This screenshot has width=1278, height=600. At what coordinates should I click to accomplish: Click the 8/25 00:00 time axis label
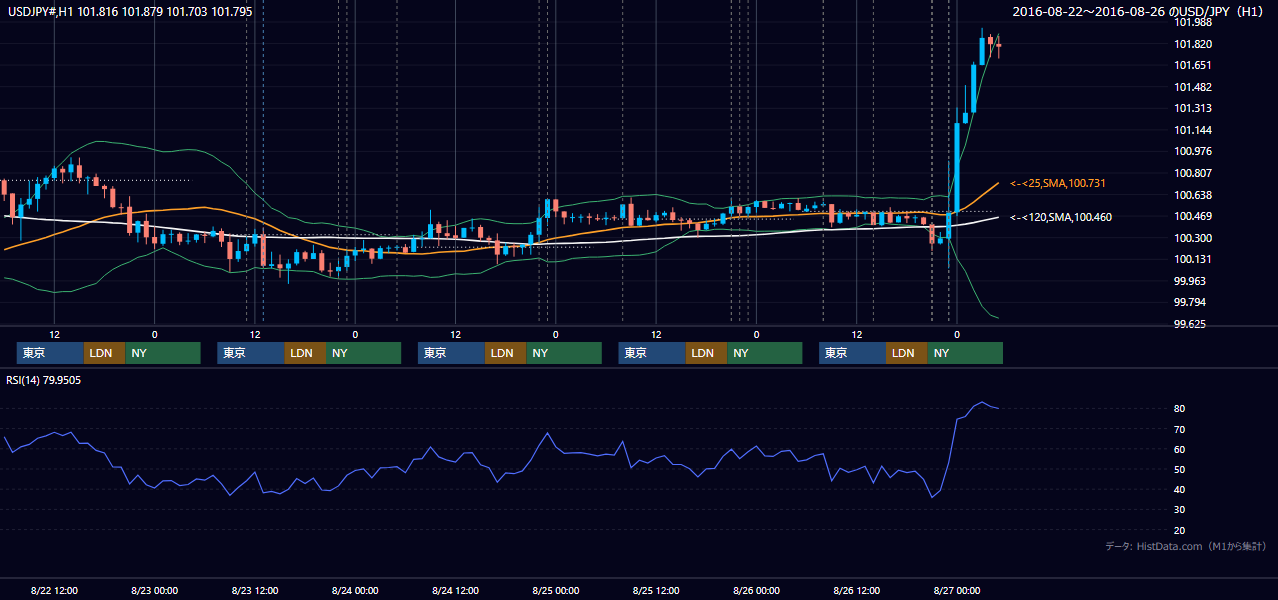click(x=556, y=591)
